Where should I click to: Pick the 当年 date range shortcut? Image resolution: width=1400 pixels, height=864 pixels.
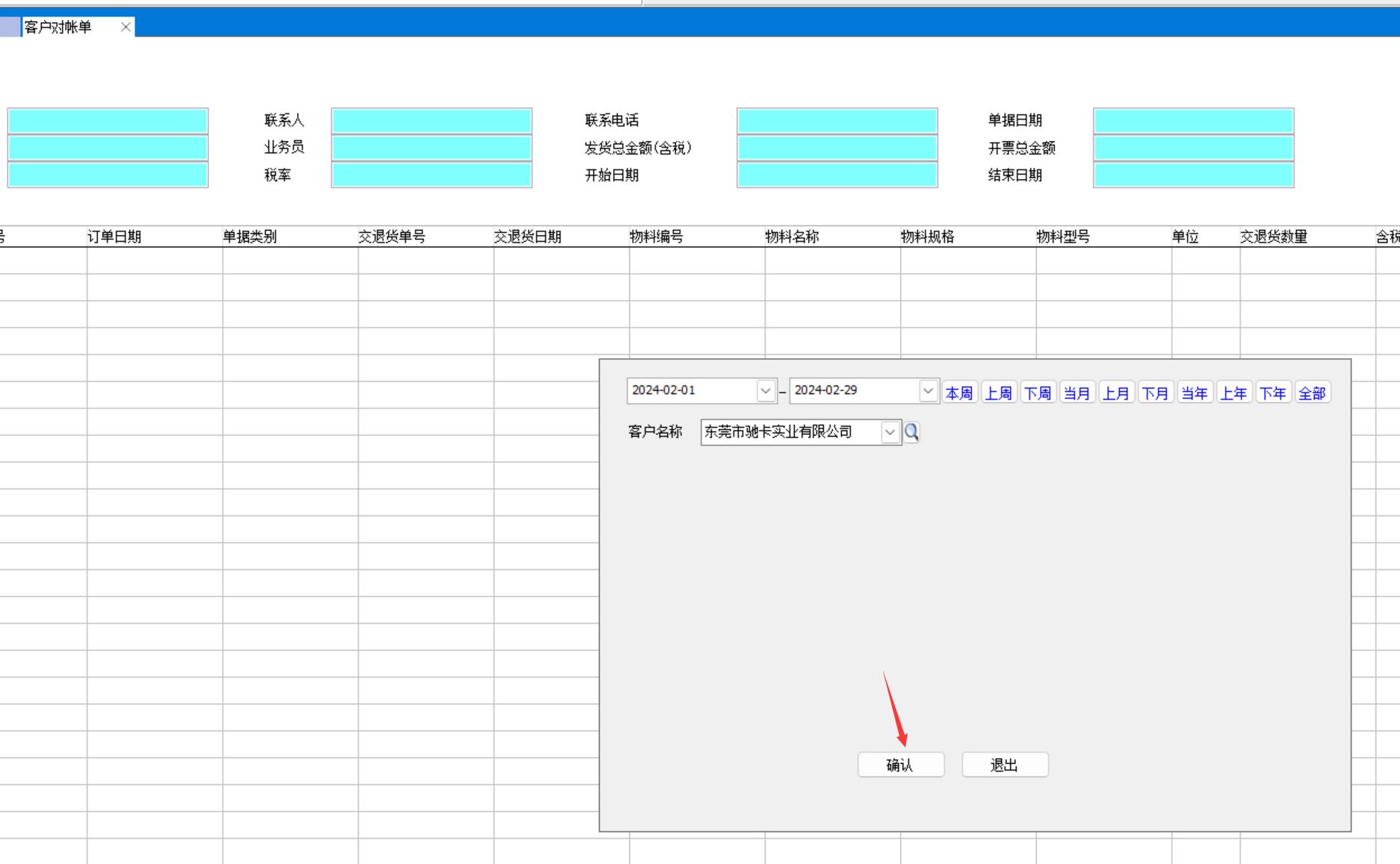click(x=1194, y=393)
